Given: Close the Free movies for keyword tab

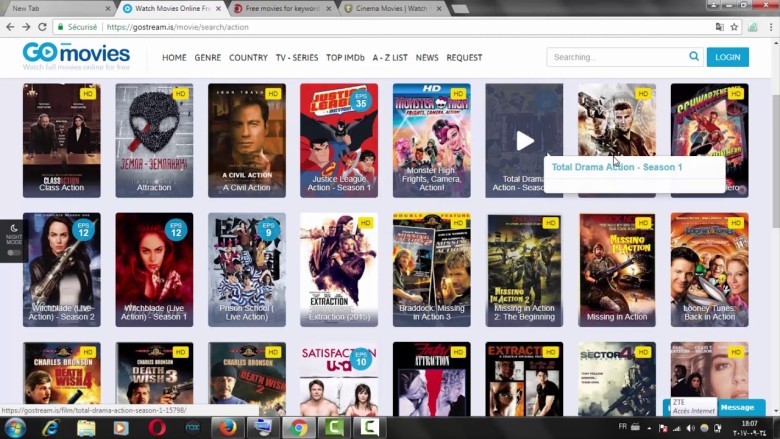Looking at the screenshot, I should [x=328, y=8].
